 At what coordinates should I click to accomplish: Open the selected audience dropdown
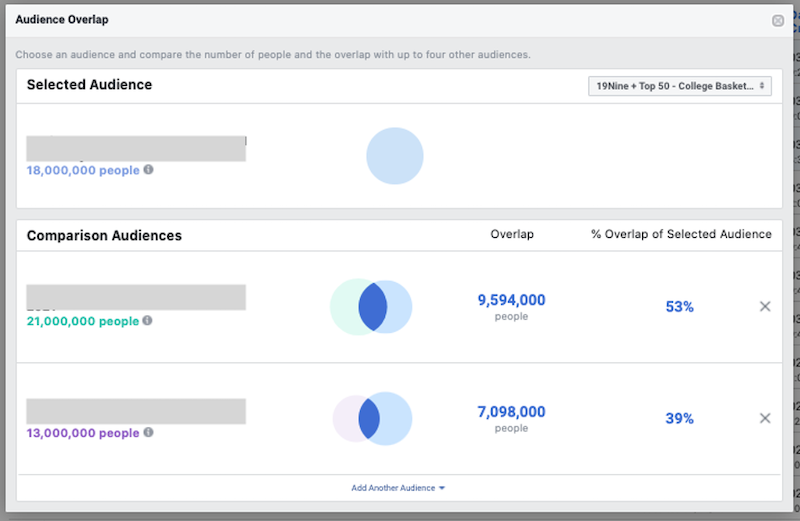[x=680, y=86]
